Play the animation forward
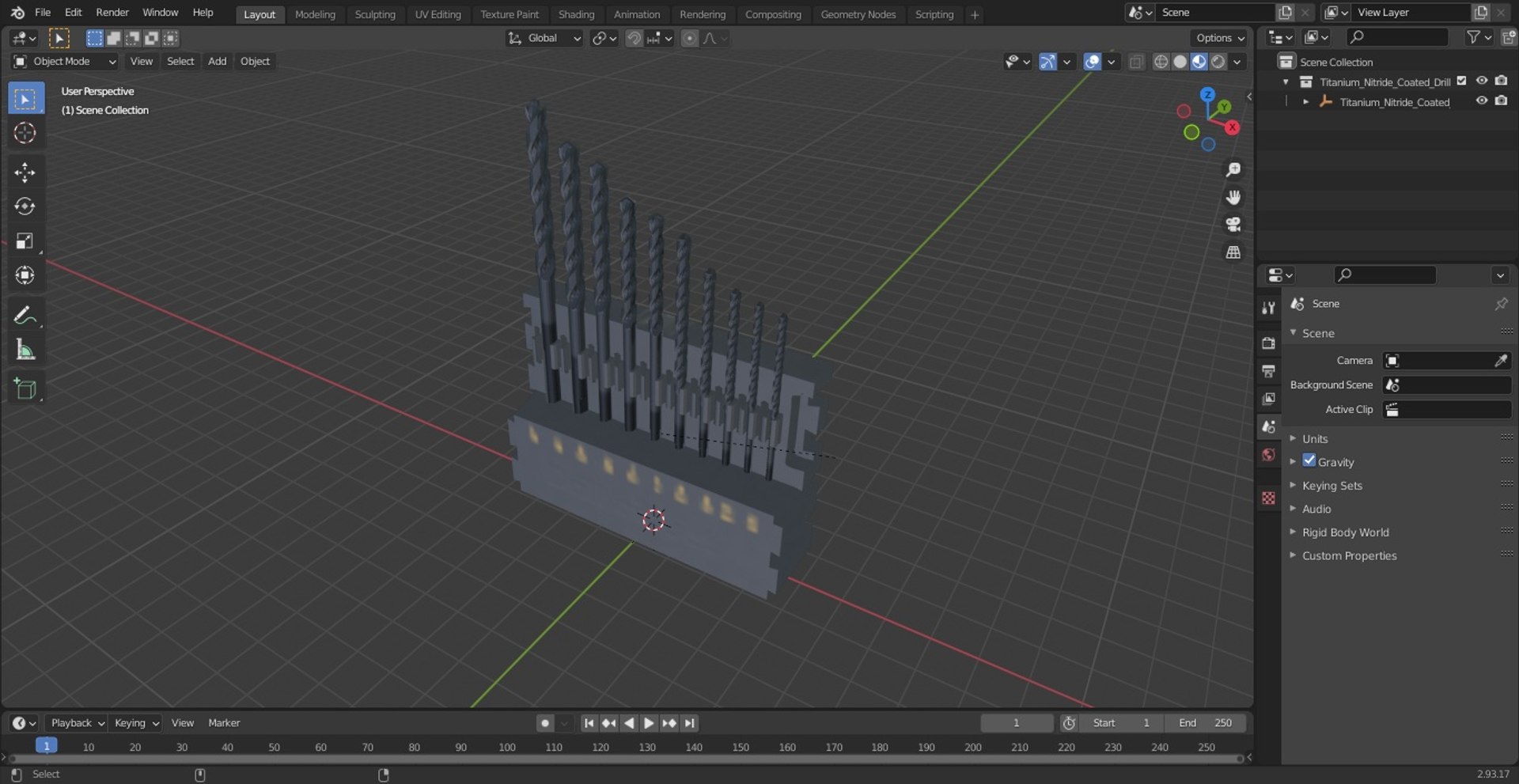This screenshot has width=1519, height=784. [649, 723]
